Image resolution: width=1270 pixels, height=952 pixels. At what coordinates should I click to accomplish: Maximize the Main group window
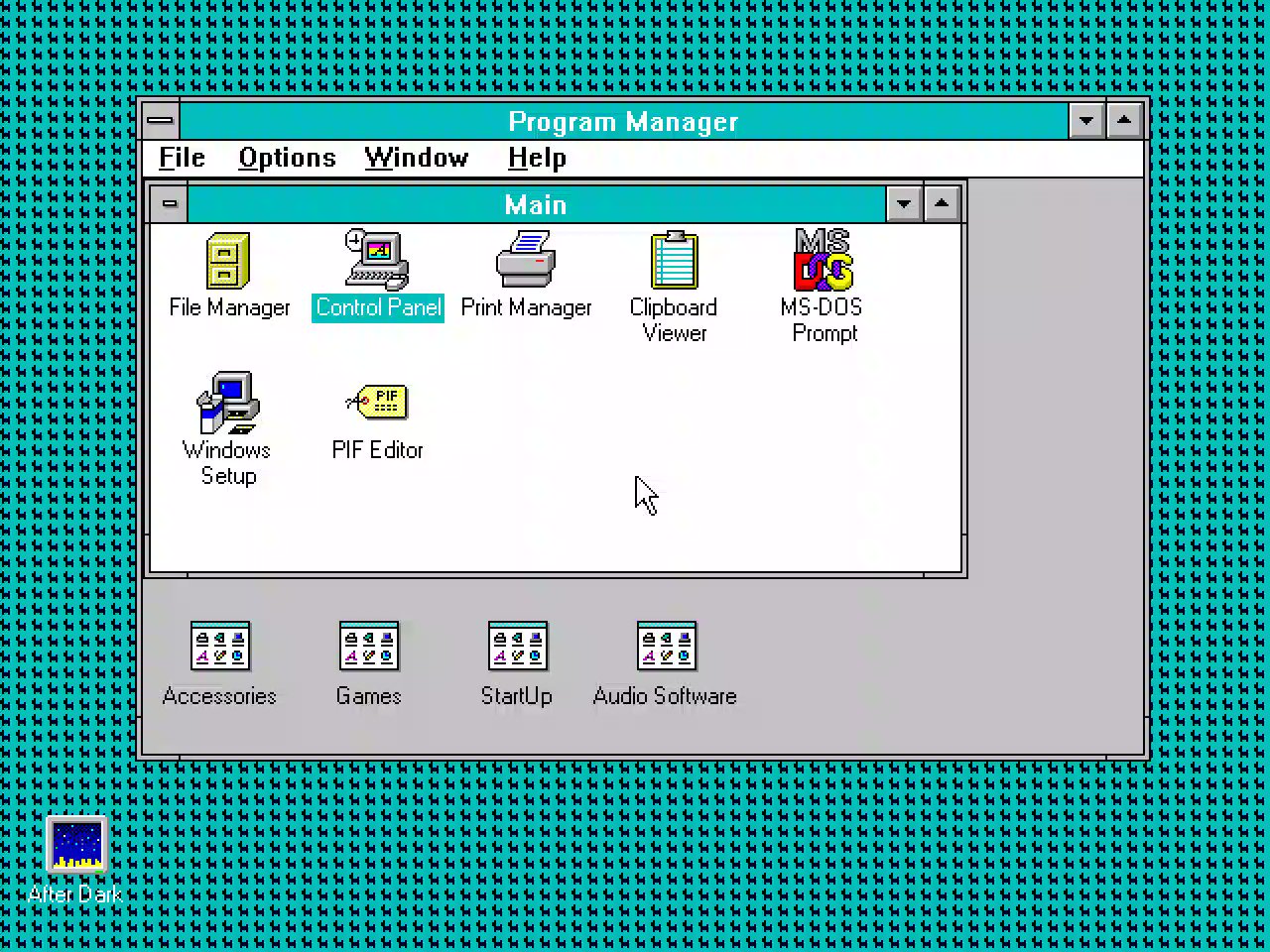942,204
